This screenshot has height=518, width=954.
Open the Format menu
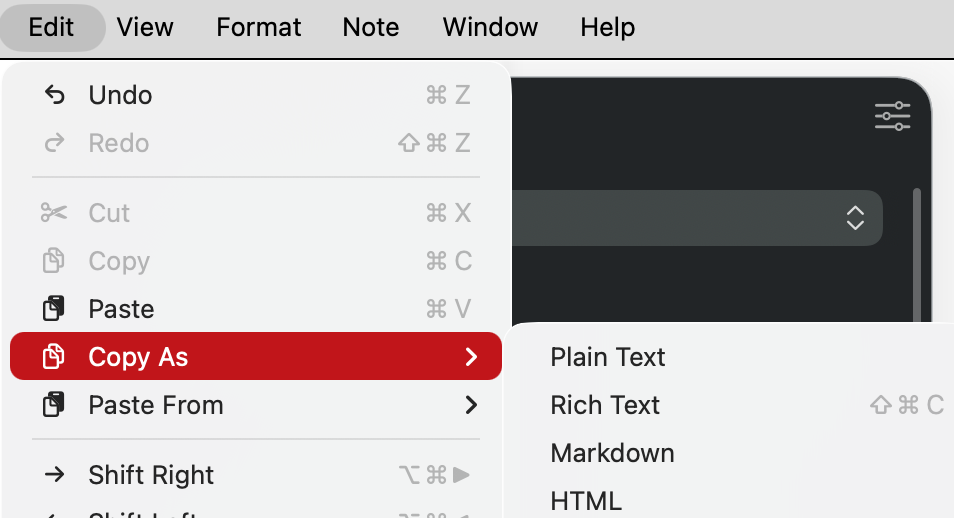pos(259,27)
